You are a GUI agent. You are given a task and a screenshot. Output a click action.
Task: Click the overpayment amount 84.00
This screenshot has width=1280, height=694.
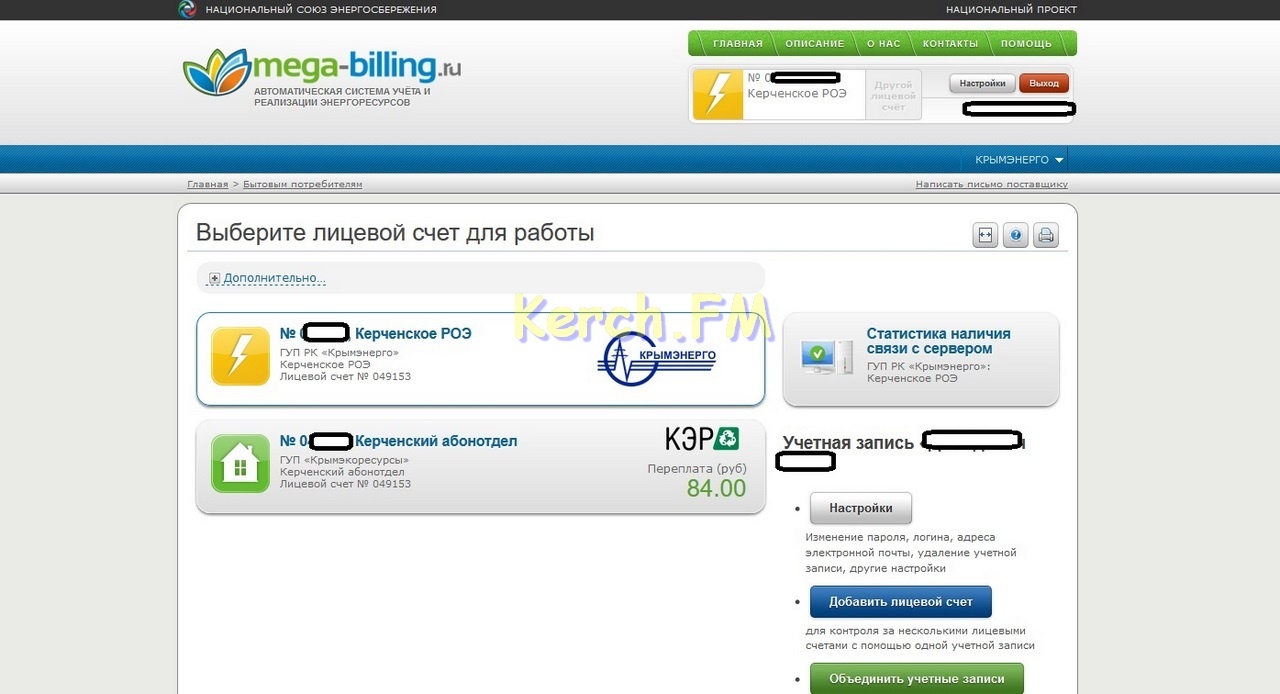coord(716,489)
